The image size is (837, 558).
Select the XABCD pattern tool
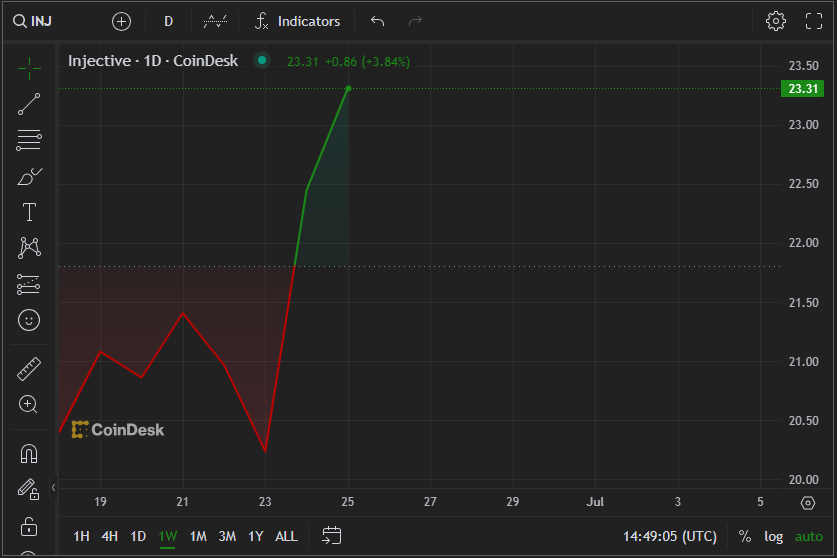(x=29, y=248)
